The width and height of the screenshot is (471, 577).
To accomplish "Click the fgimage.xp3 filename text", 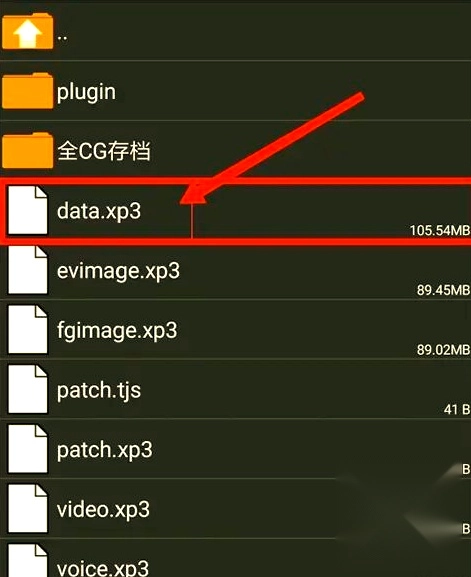I will pyautogui.click(x=117, y=331).
